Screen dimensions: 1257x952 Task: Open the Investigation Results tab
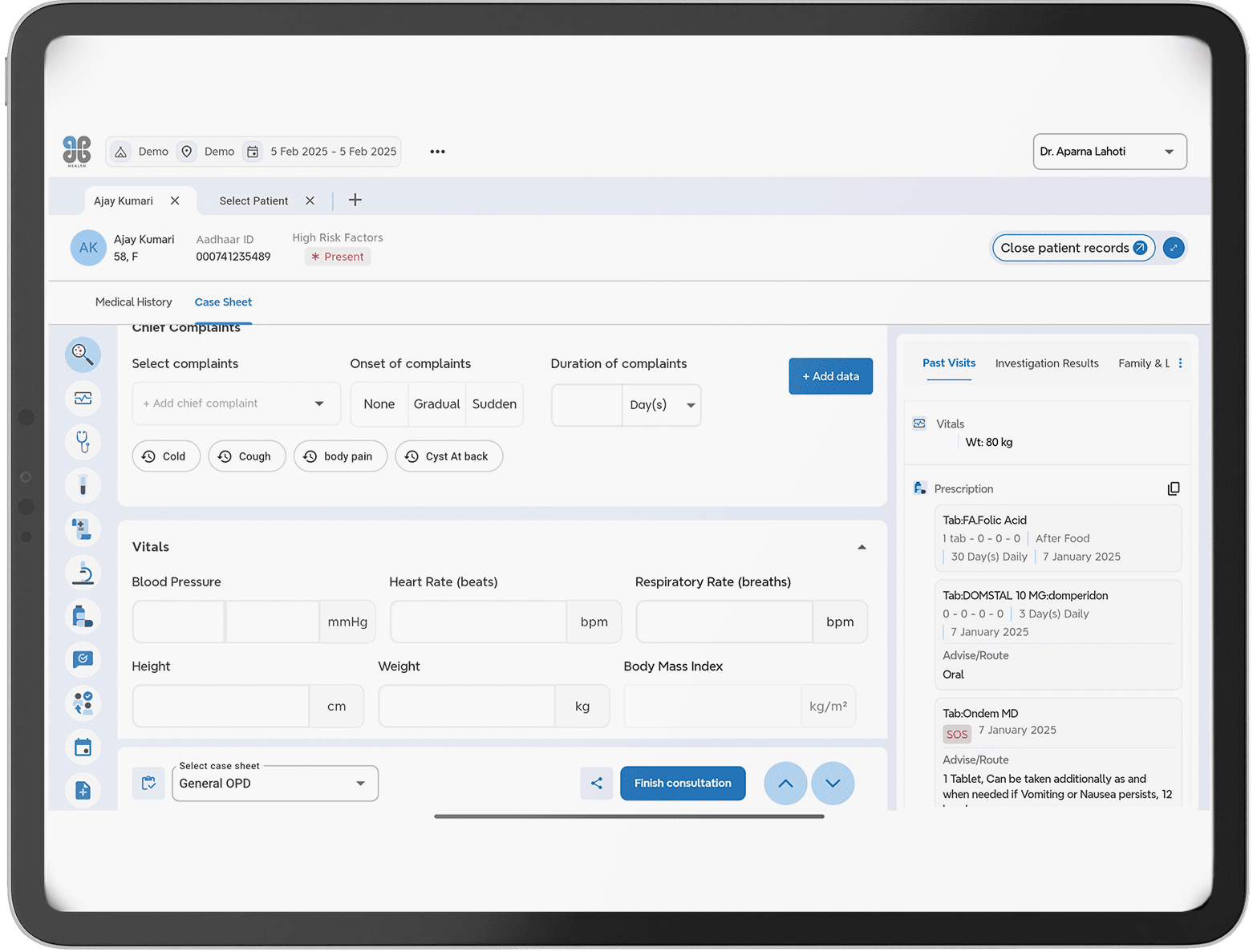(1046, 363)
